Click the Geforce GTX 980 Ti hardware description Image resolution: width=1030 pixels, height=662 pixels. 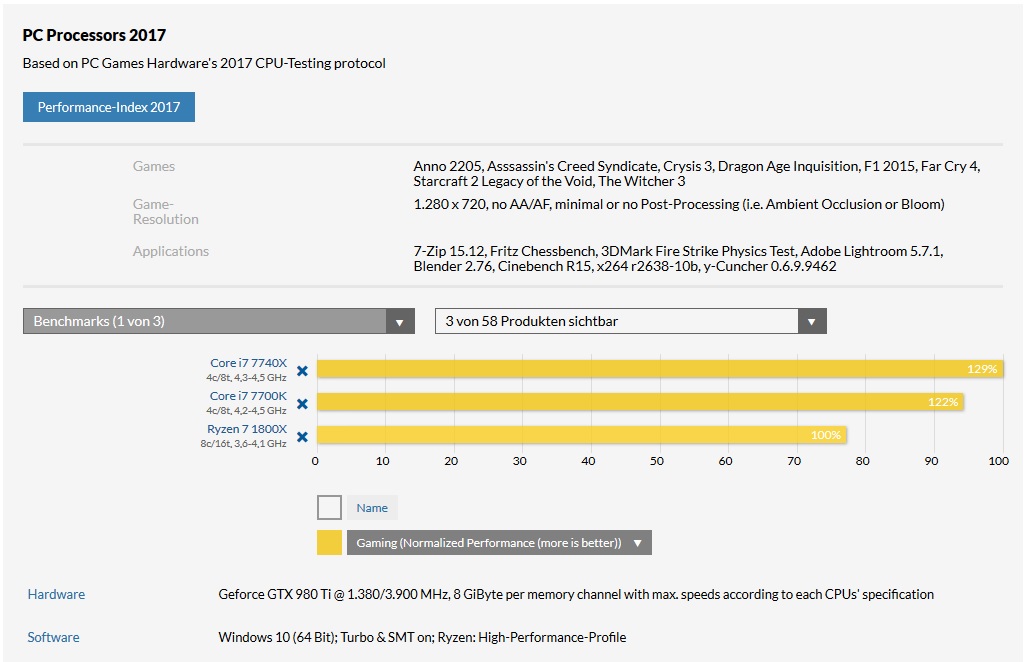point(576,594)
